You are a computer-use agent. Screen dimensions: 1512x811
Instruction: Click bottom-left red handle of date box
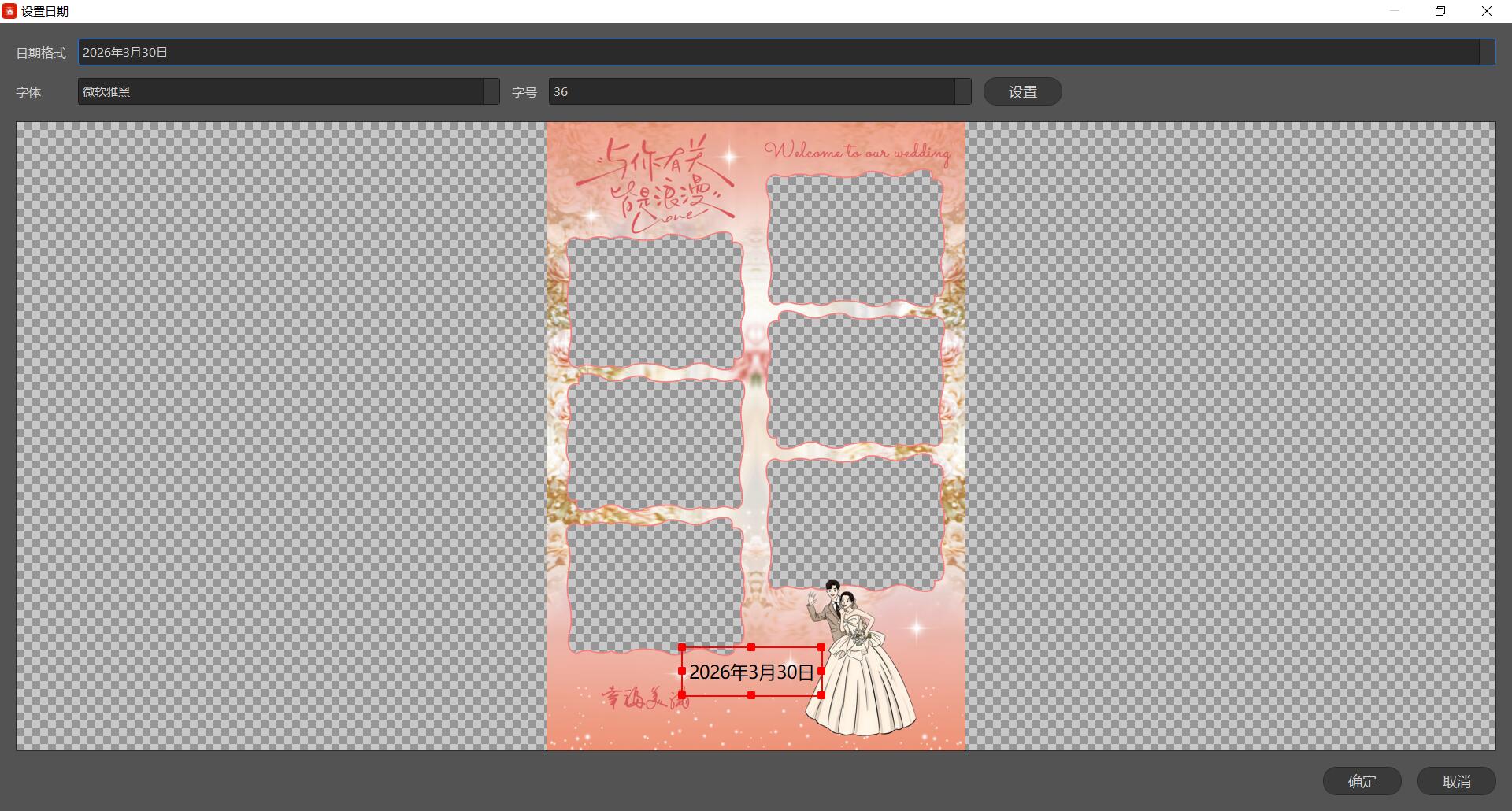682,695
